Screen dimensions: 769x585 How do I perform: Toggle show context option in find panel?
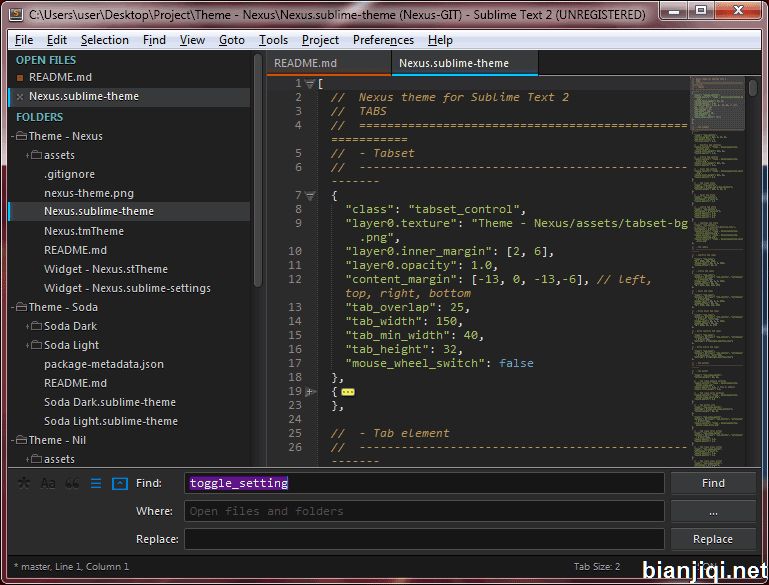point(96,483)
